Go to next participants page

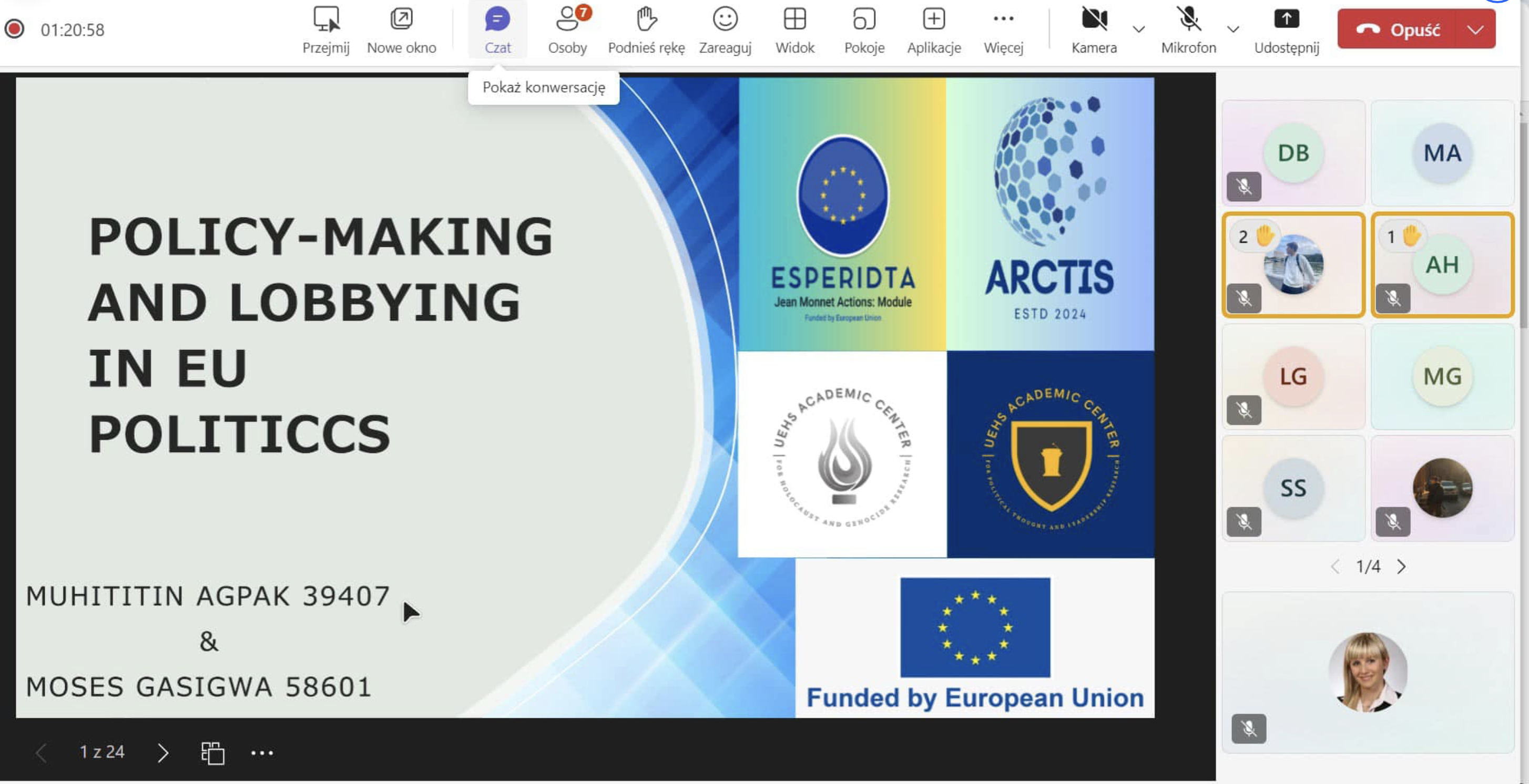(x=1401, y=567)
